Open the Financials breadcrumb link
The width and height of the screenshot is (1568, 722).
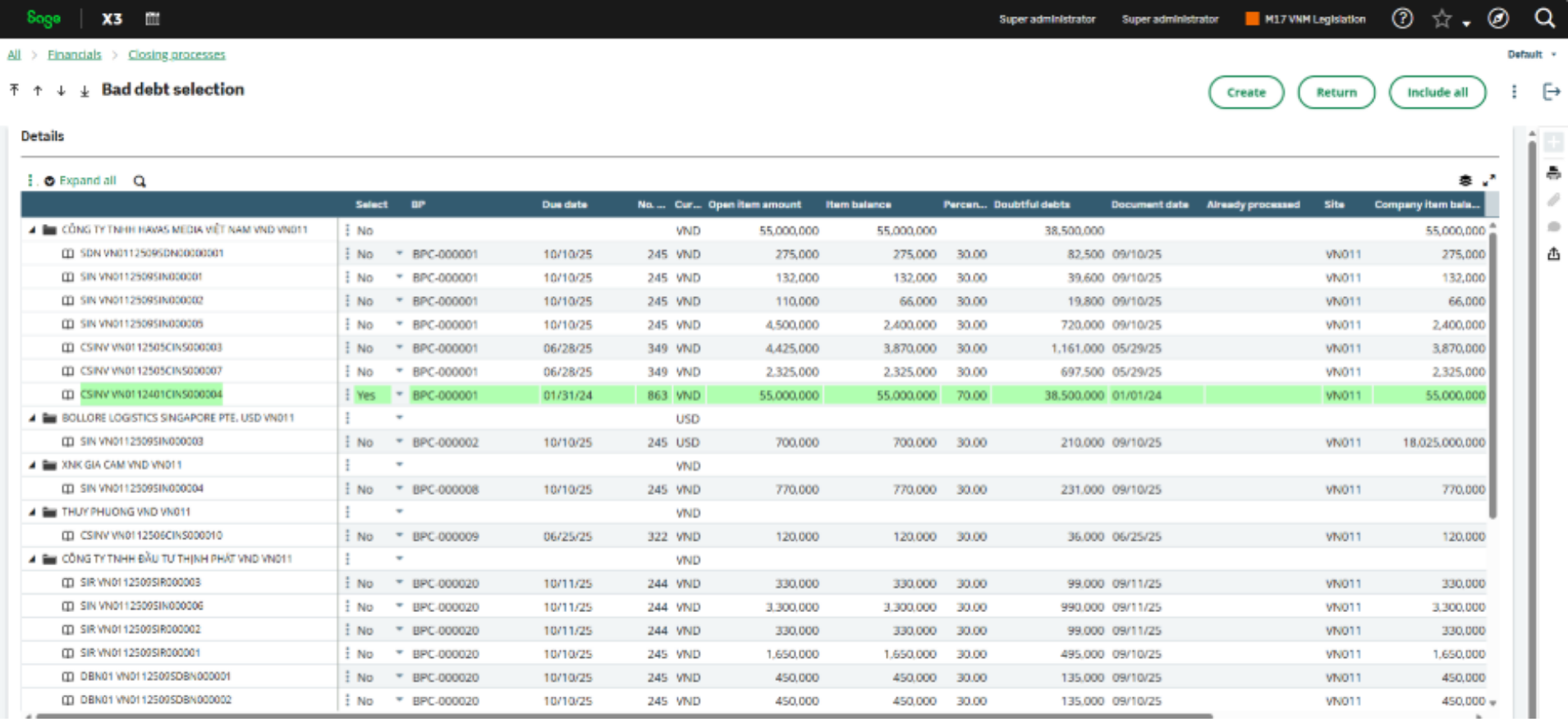(x=75, y=55)
